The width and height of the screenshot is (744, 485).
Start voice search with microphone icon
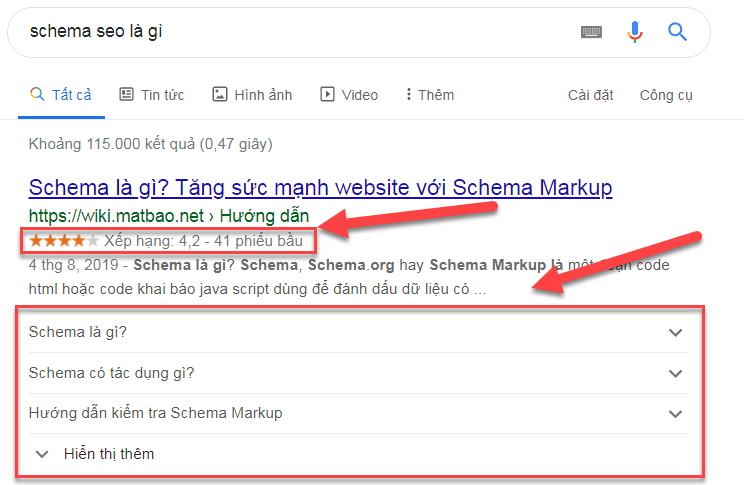635,32
